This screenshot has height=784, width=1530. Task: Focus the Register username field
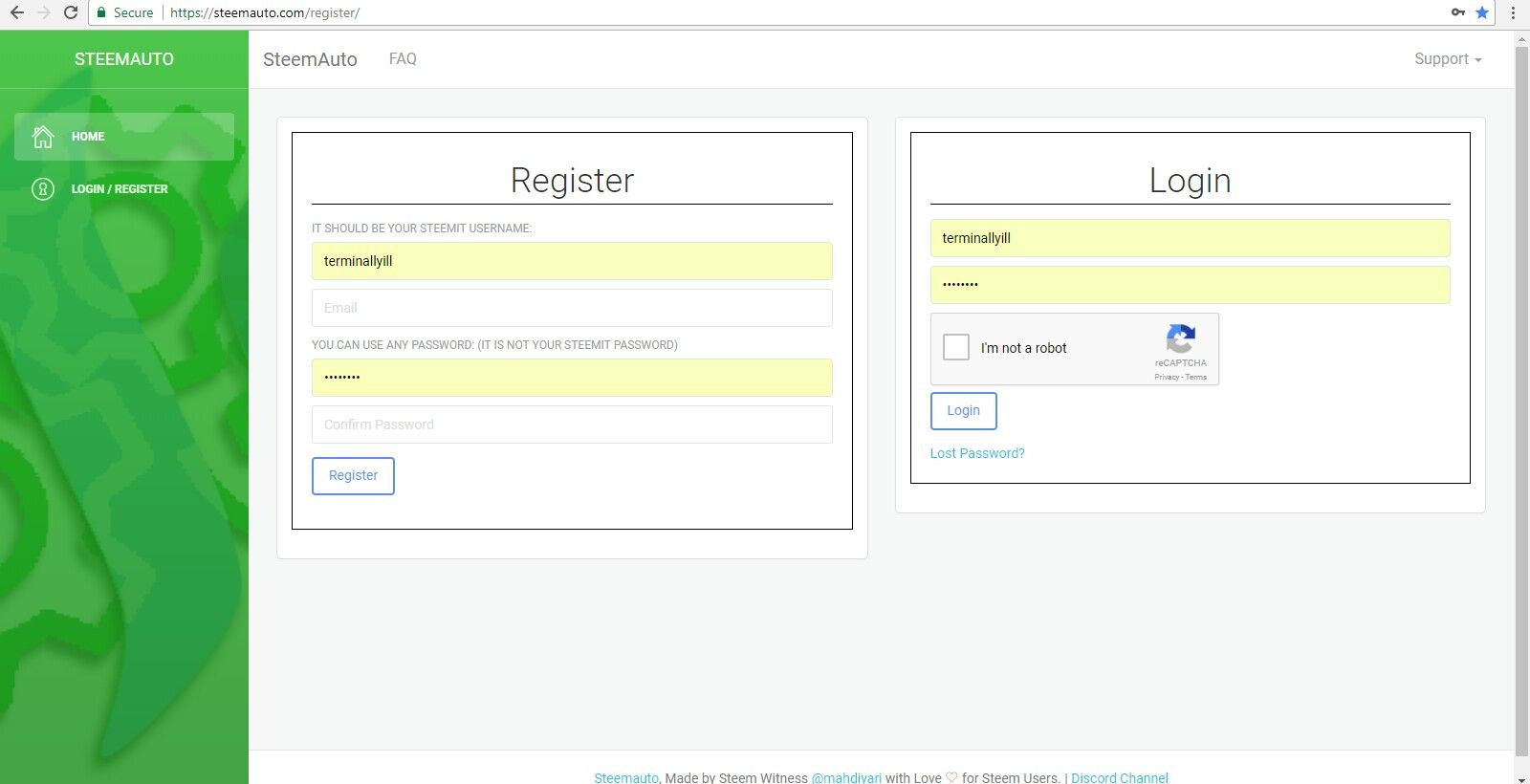[572, 261]
